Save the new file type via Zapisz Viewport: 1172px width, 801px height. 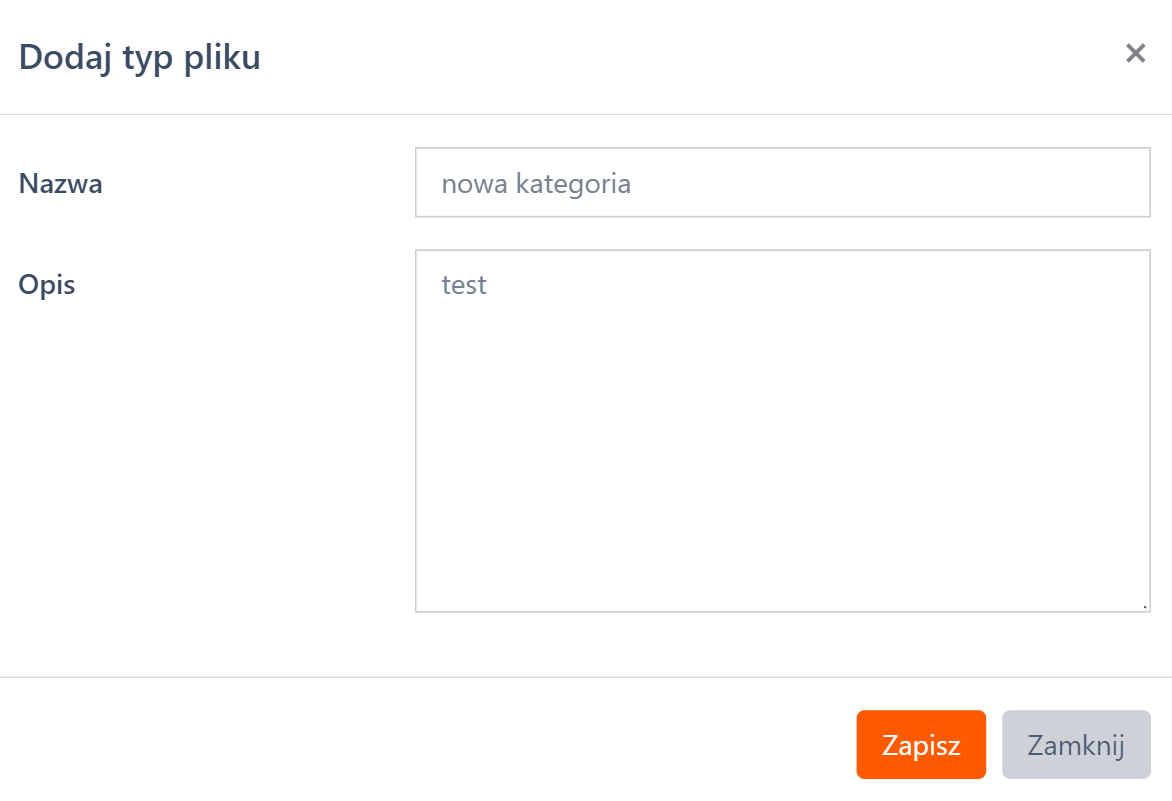pos(920,744)
